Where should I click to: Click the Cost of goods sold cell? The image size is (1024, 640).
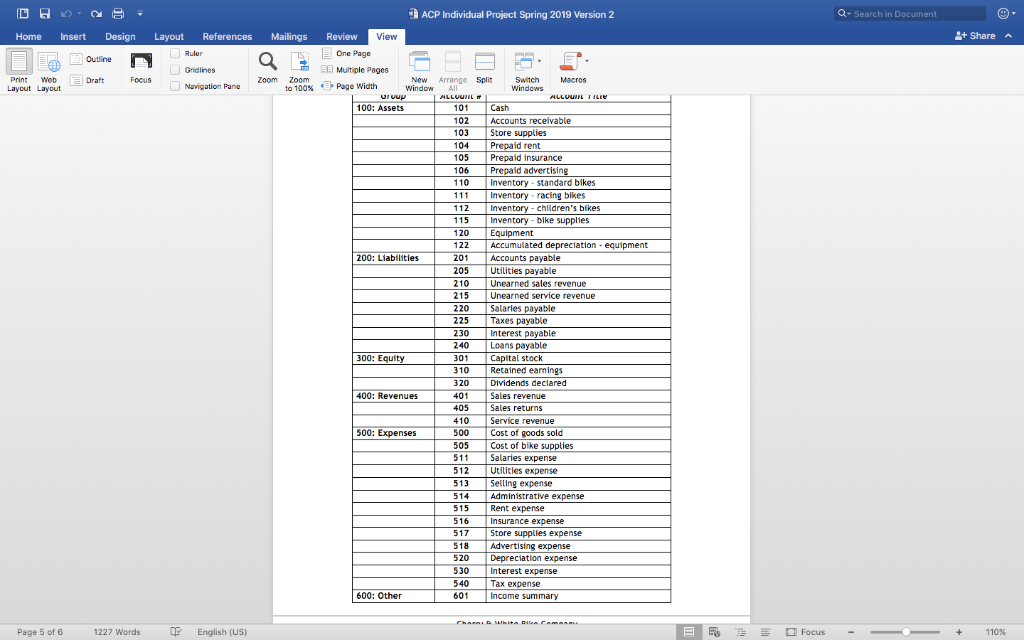[578, 433]
